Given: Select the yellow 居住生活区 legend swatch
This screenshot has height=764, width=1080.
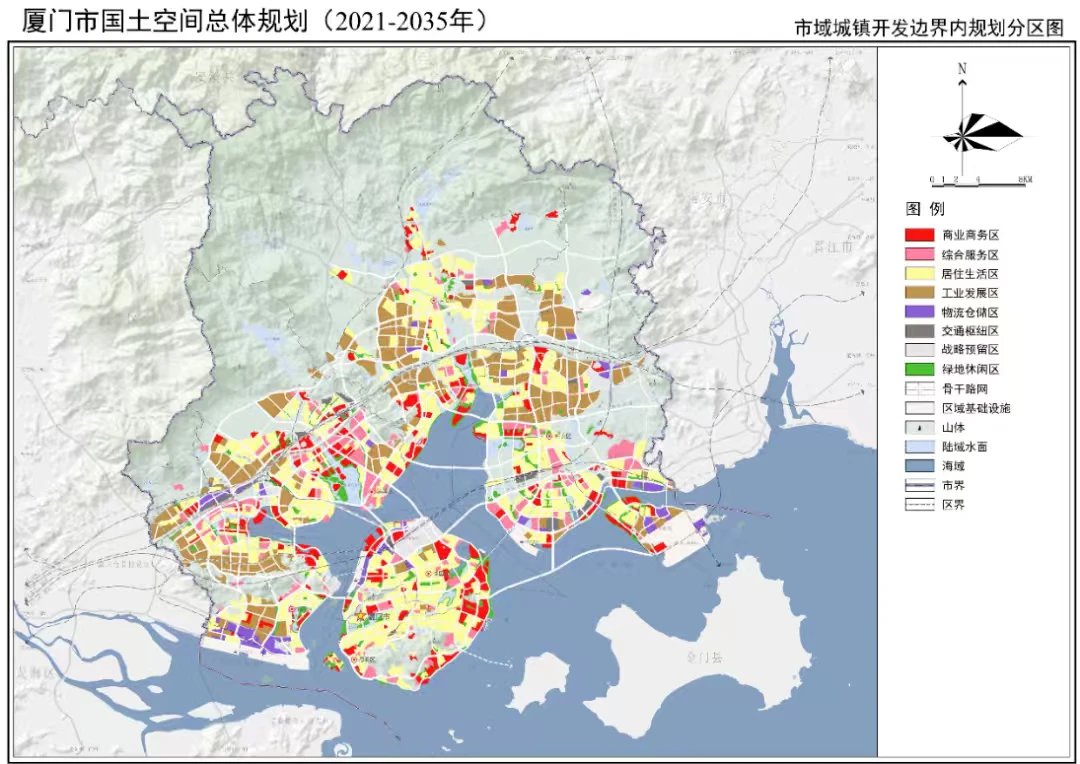Looking at the screenshot, I should 919,273.
